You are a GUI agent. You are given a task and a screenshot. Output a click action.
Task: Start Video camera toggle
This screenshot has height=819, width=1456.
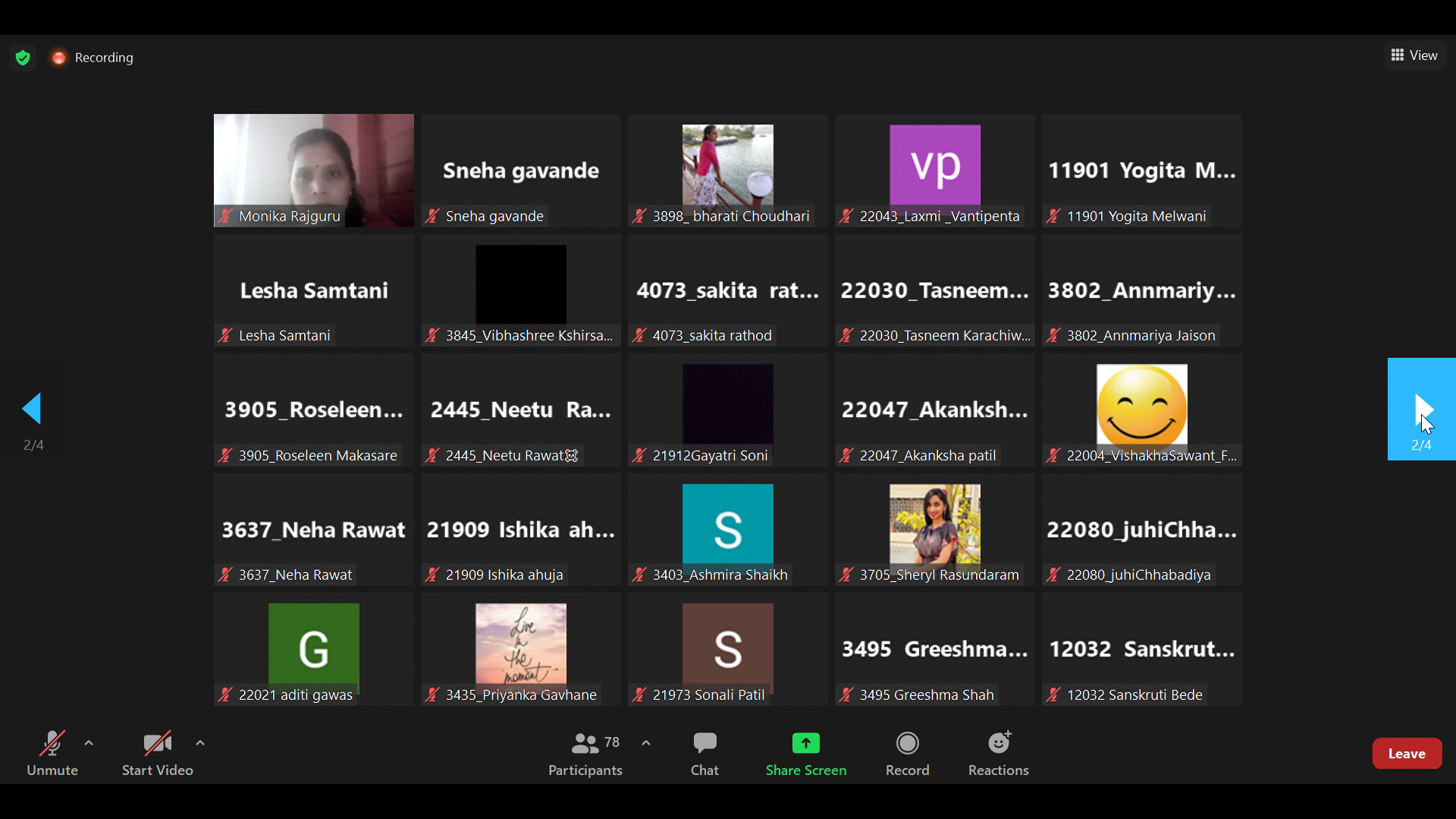tap(157, 753)
